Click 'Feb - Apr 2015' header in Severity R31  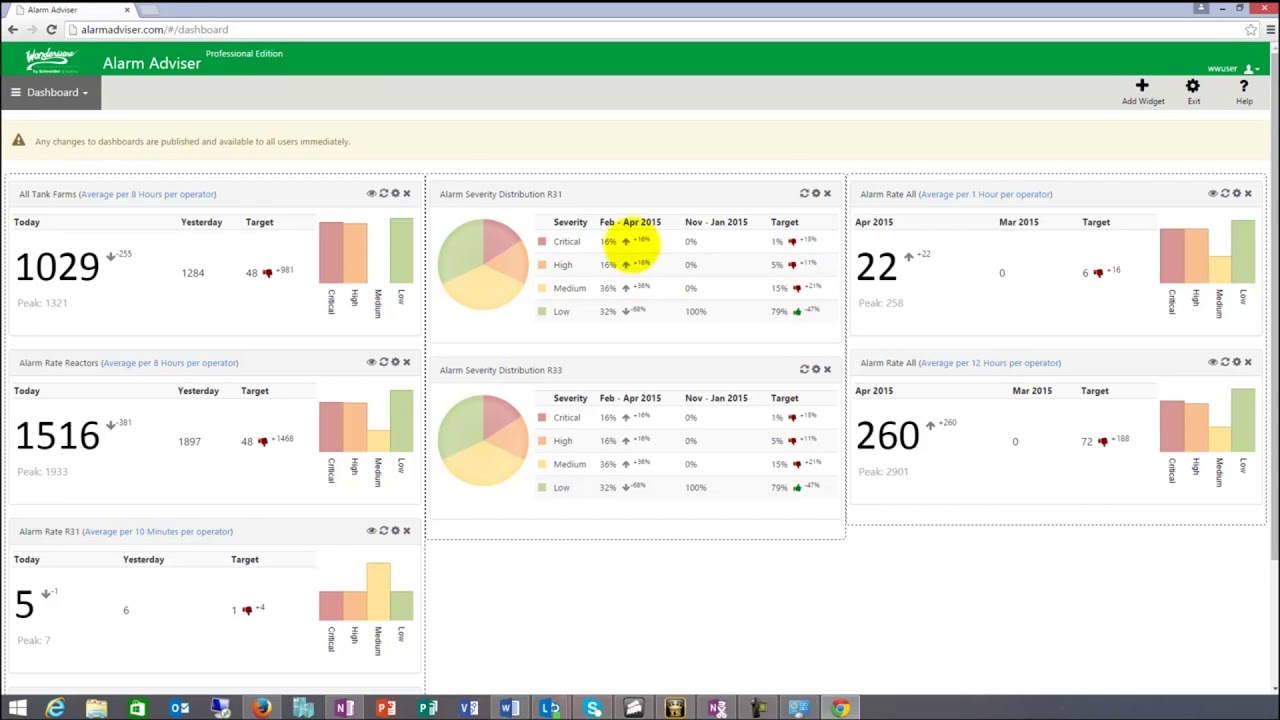point(630,222)
